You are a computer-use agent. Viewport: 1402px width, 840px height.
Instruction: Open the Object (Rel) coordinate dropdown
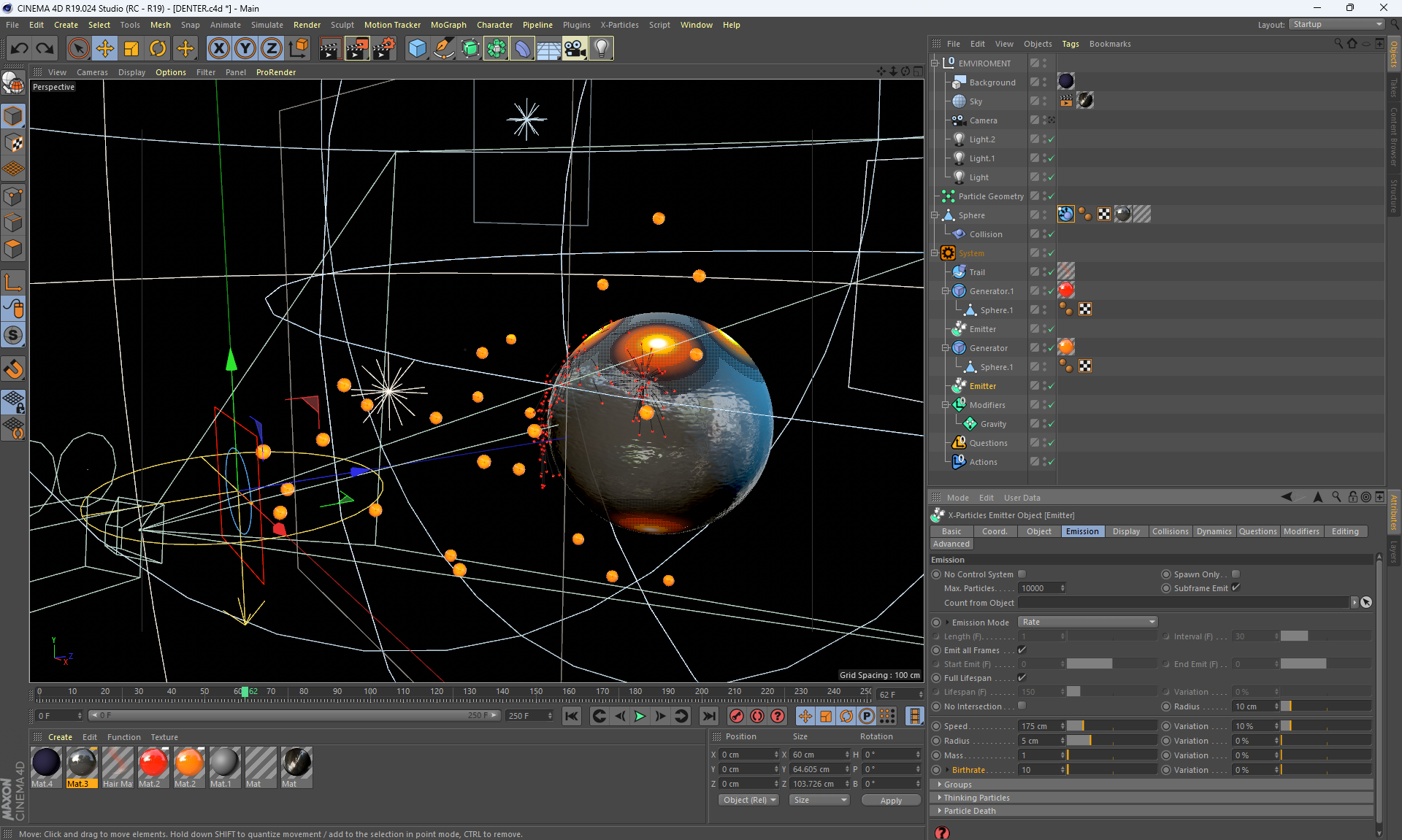tap(749, 800)
